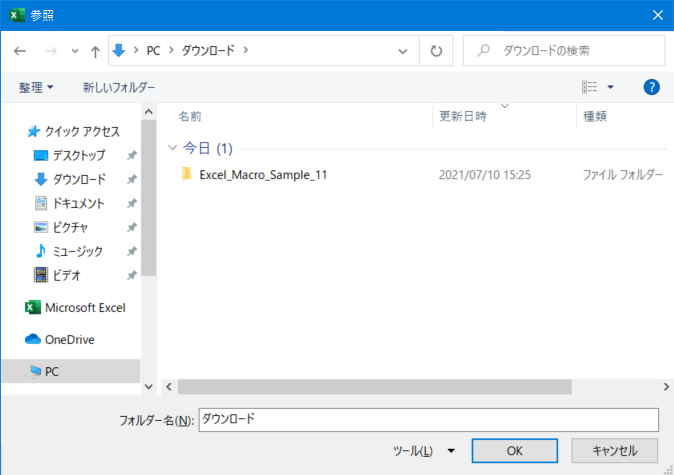Open ピクチャ in the navigation pane
Viewport: 674px width, 475px height.
(61, 227)
